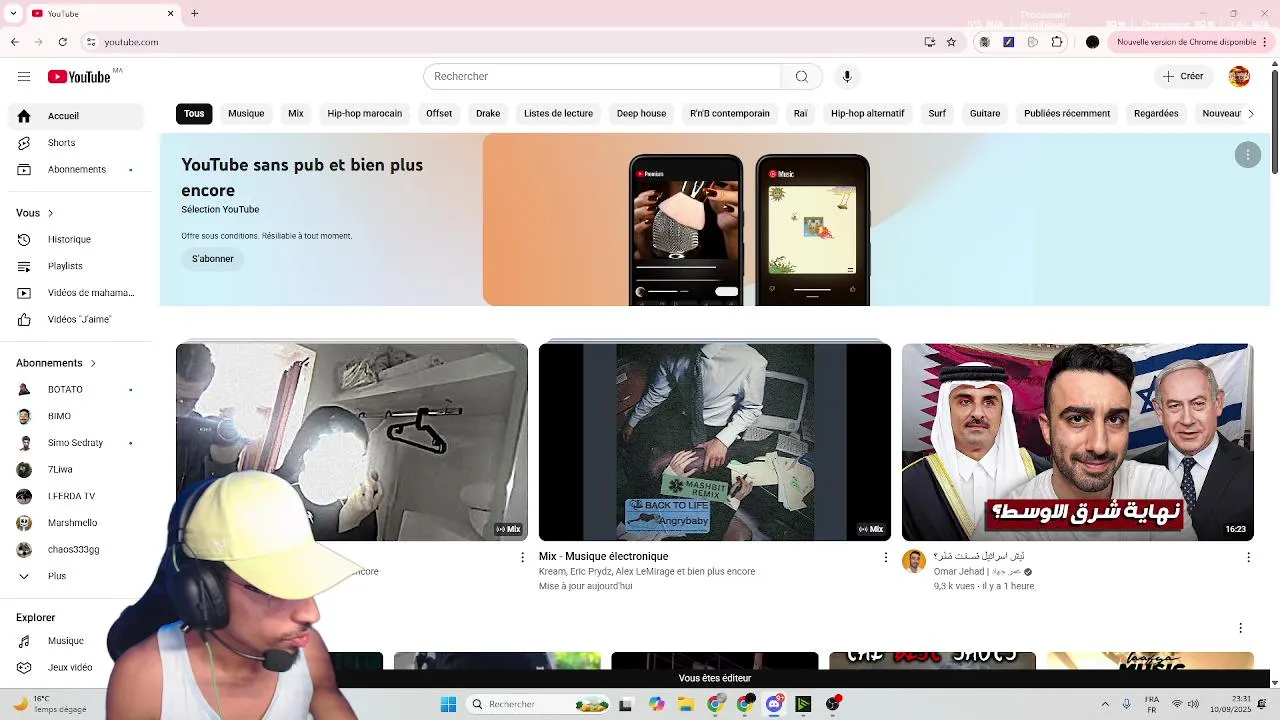Open taskbar volume control
1280x720 pixels.
click(x=1193, y=704)
